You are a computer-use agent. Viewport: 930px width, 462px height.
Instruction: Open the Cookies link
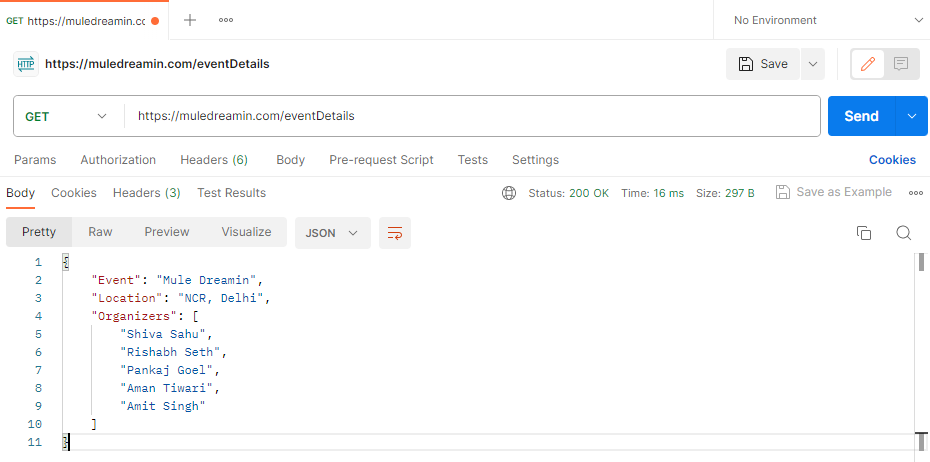click(x=892, y=160)
